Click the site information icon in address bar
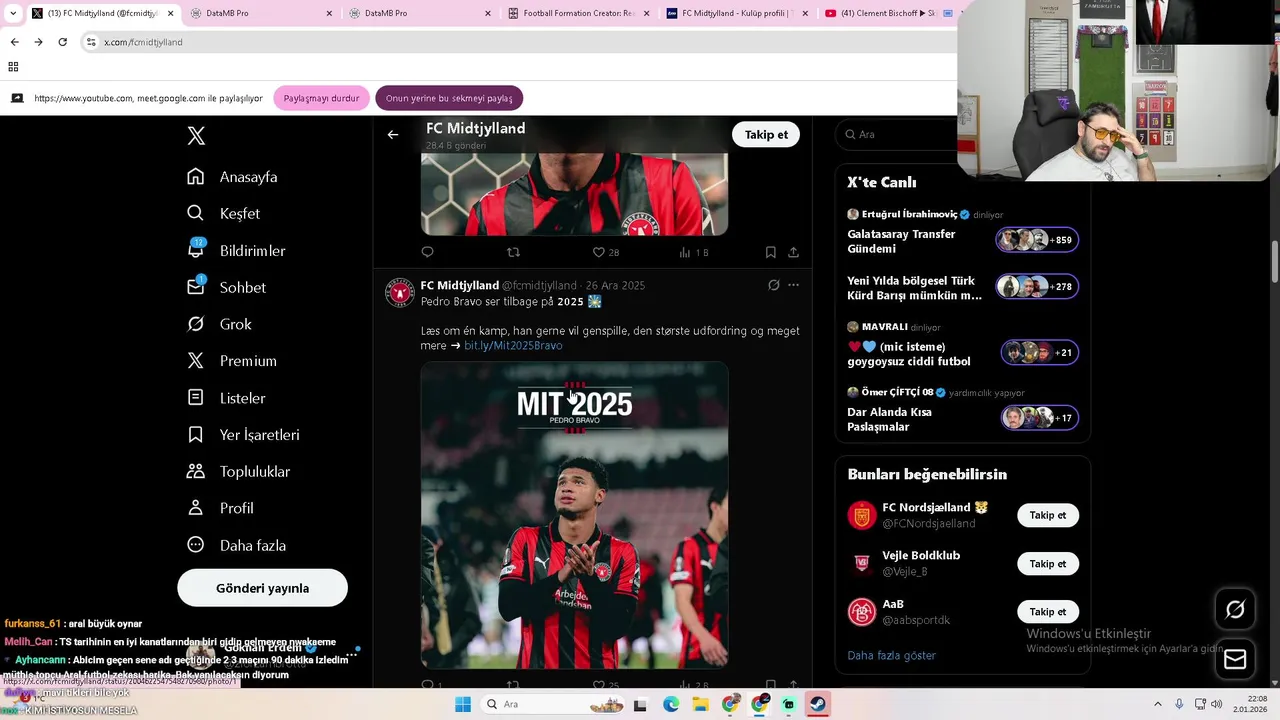Screen dimensions: 1280x720 [x=91, y=42]
